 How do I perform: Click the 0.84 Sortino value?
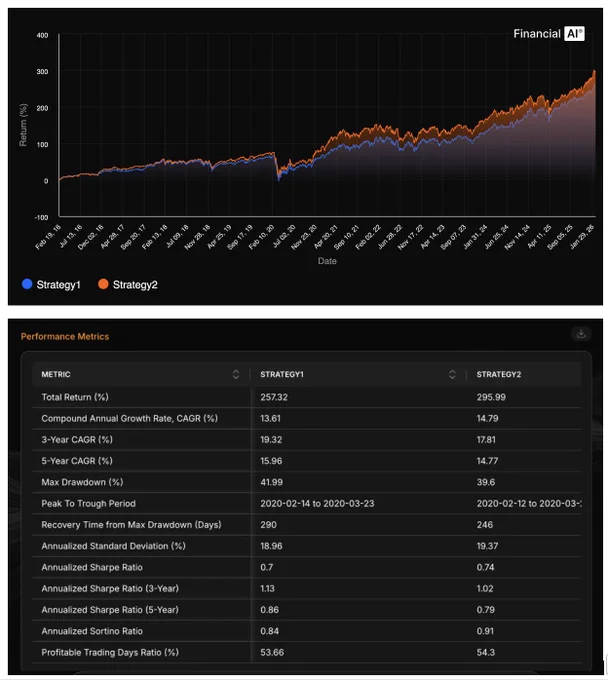[269, 631]
